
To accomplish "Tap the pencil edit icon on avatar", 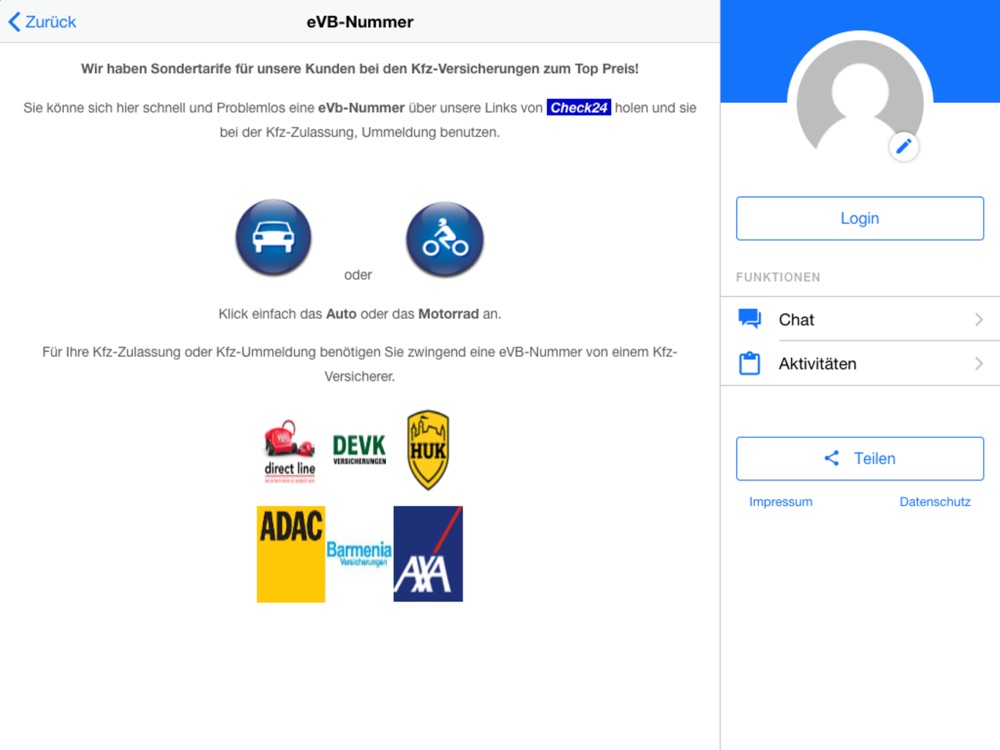I will 904,147.
